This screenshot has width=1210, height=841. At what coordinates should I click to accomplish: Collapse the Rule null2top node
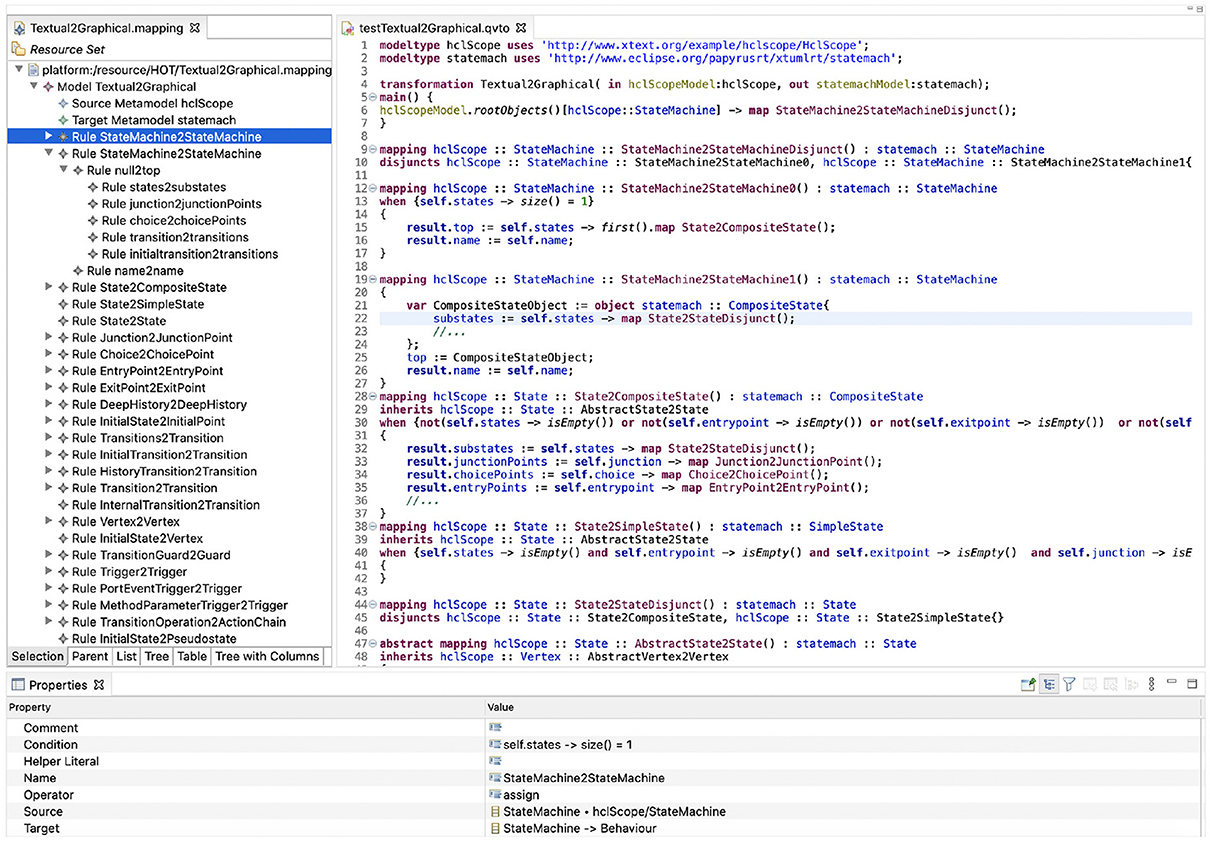point(63,171)
